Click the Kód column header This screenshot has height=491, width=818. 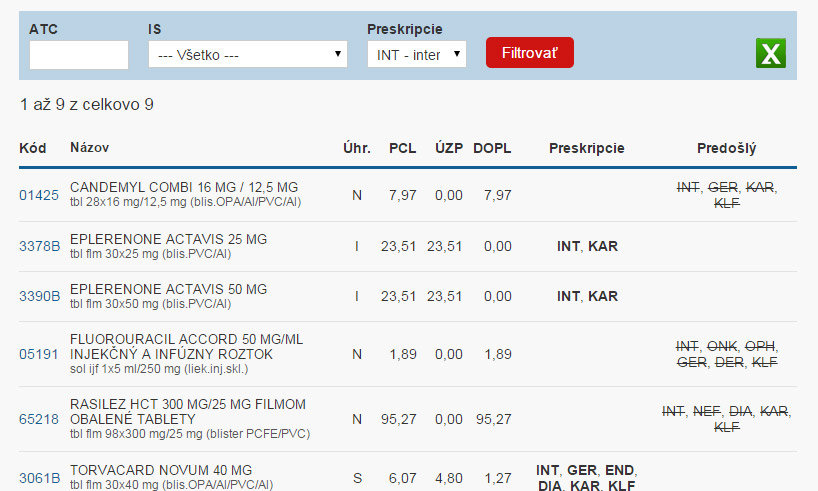[33, 148]
